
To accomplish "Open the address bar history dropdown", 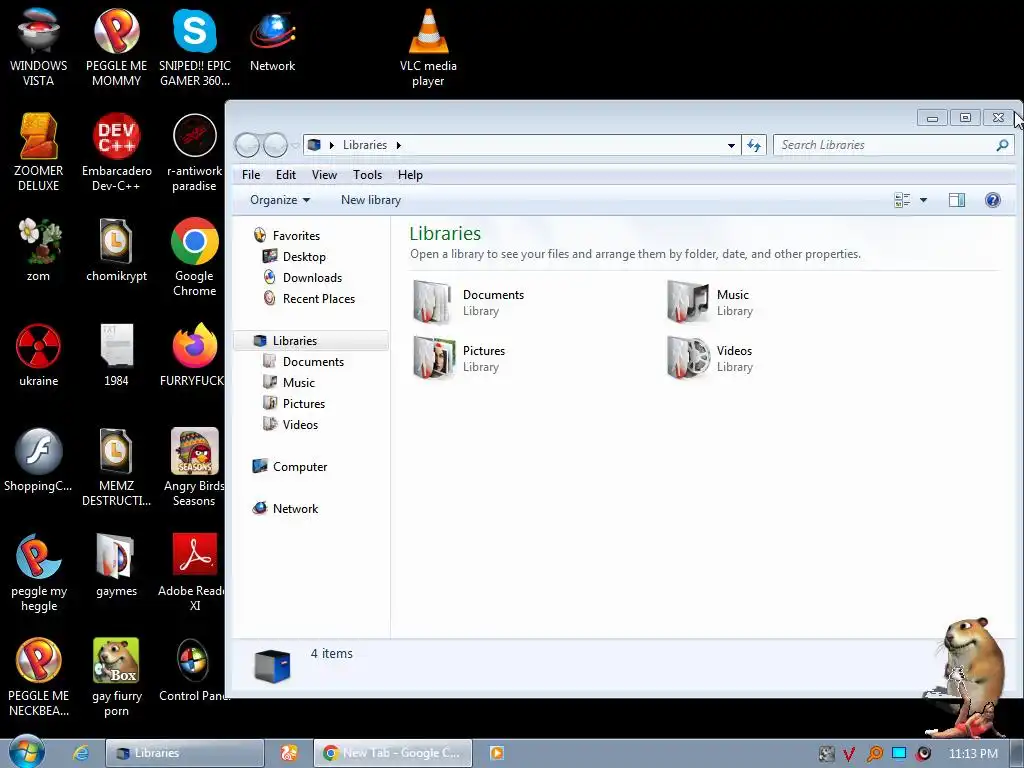I will [x=731, y=145].
